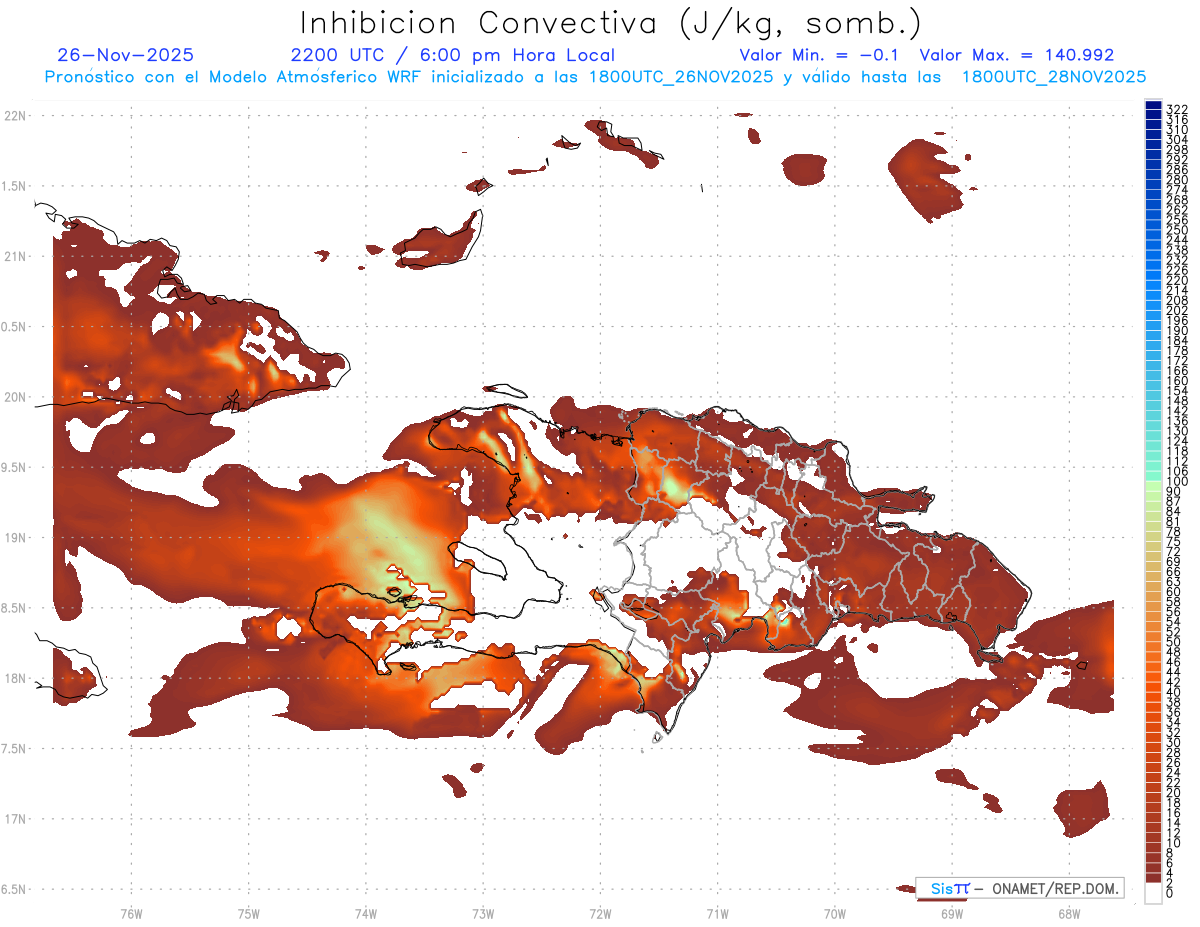Click the "69W" longitude label
The width and height of the screenshot is (1200, 927).
pyautogui.click(x=952, y=912)
